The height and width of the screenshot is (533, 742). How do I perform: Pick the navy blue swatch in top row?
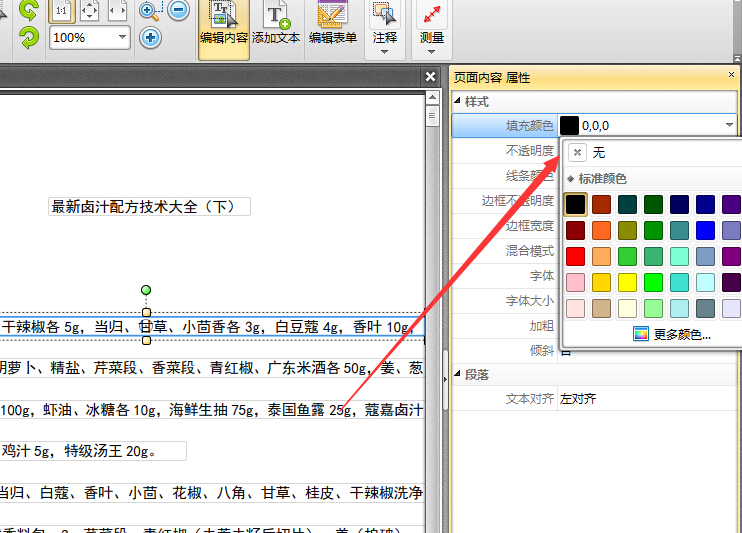click(680, 204)
